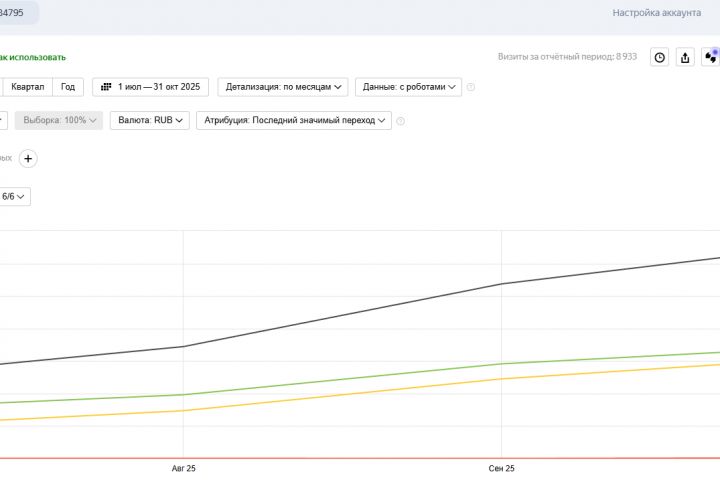This screenshot has width=720, height=480.
Task: Click the Авг 25 axis marker
Action: (184, 468)
